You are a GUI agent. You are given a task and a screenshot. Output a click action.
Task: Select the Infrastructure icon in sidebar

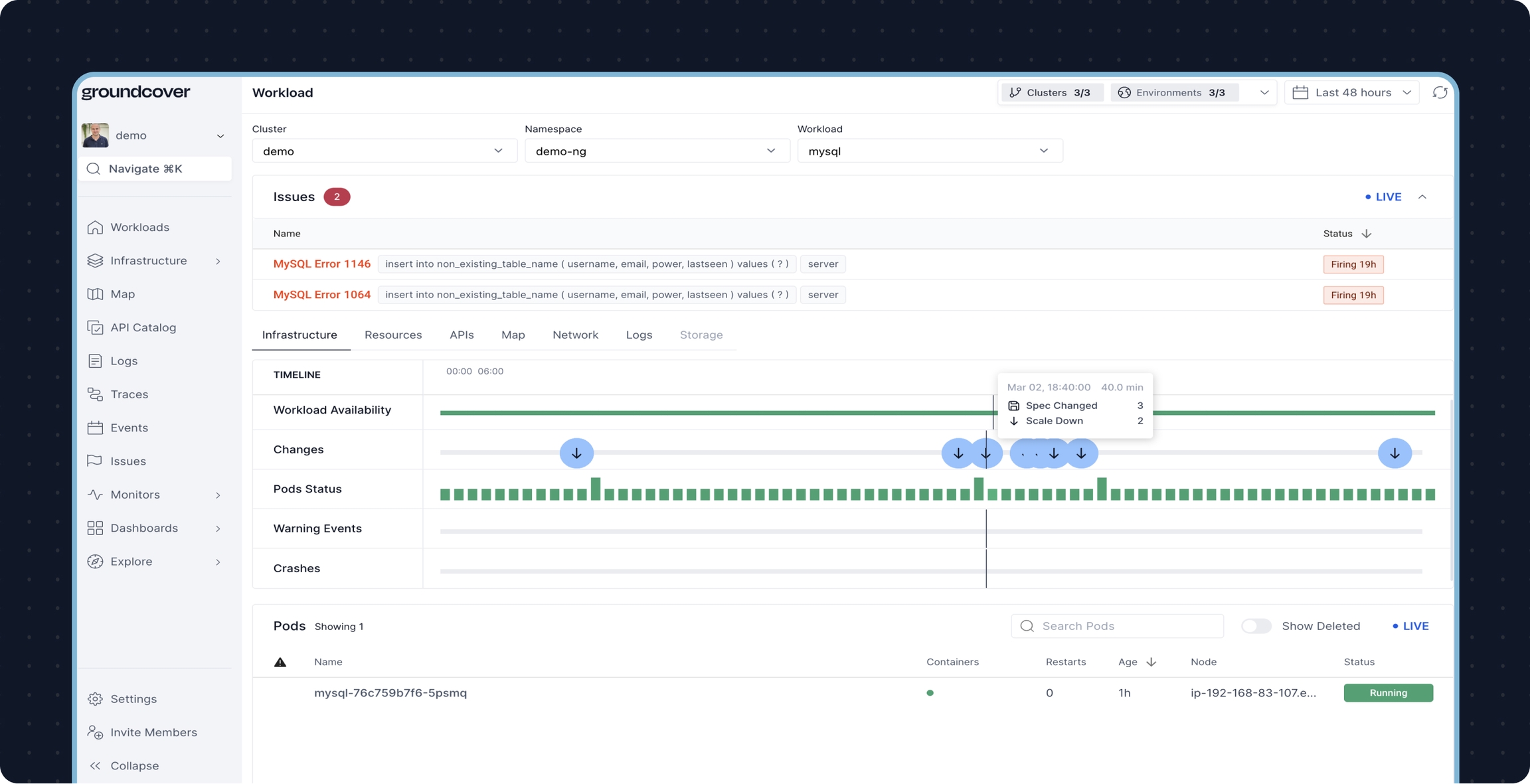point(96,260)
